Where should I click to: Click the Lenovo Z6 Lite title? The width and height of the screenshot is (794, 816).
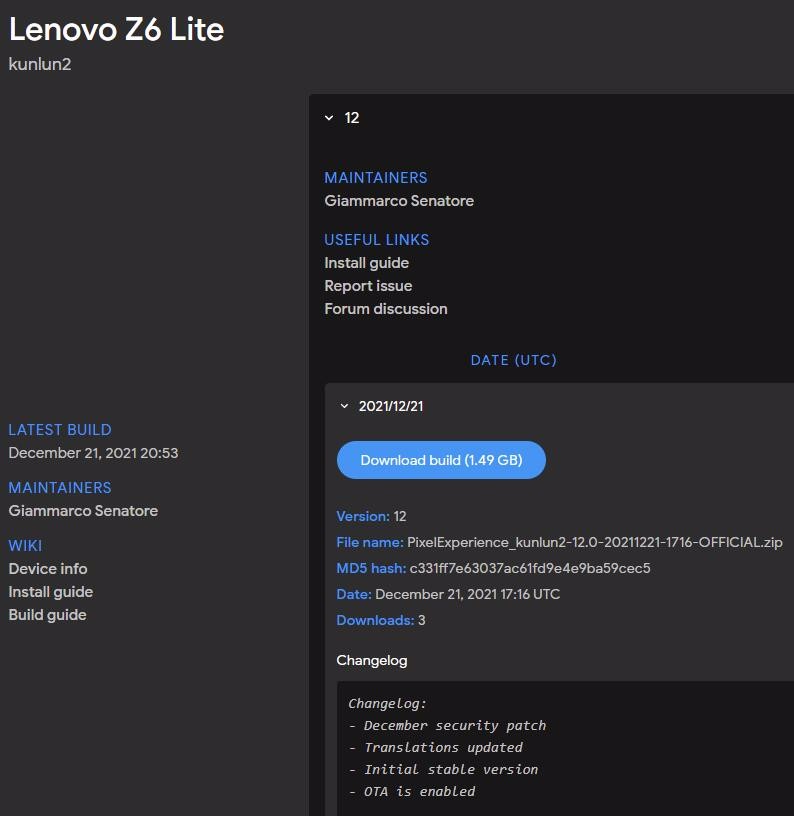click(x=117, y=29)
